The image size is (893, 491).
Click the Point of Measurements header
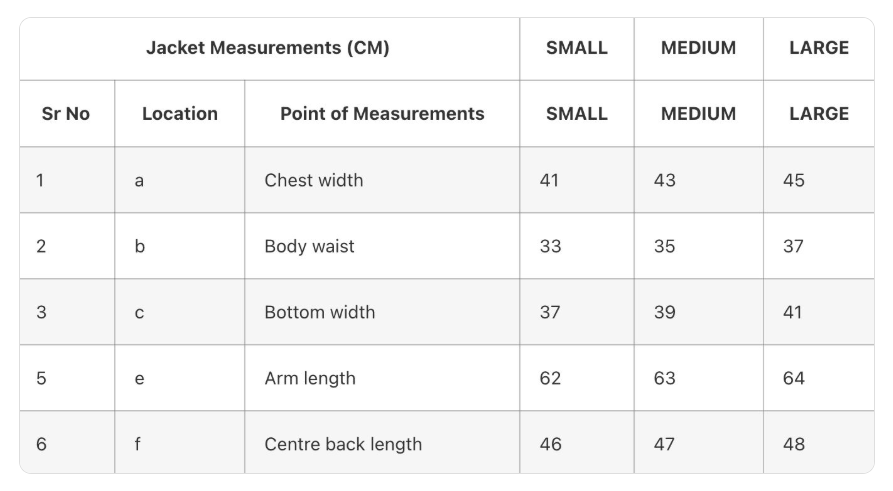(x=382, y=114)
